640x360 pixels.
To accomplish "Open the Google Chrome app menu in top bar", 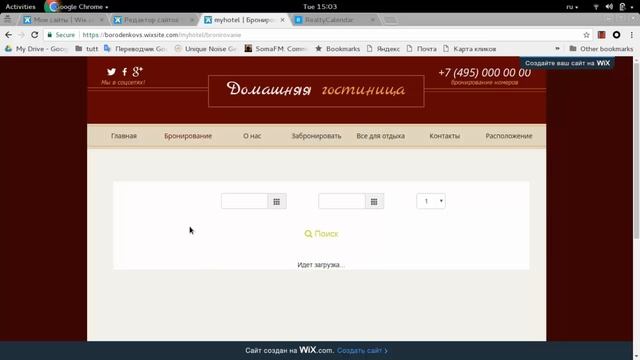I will (78, 7).
